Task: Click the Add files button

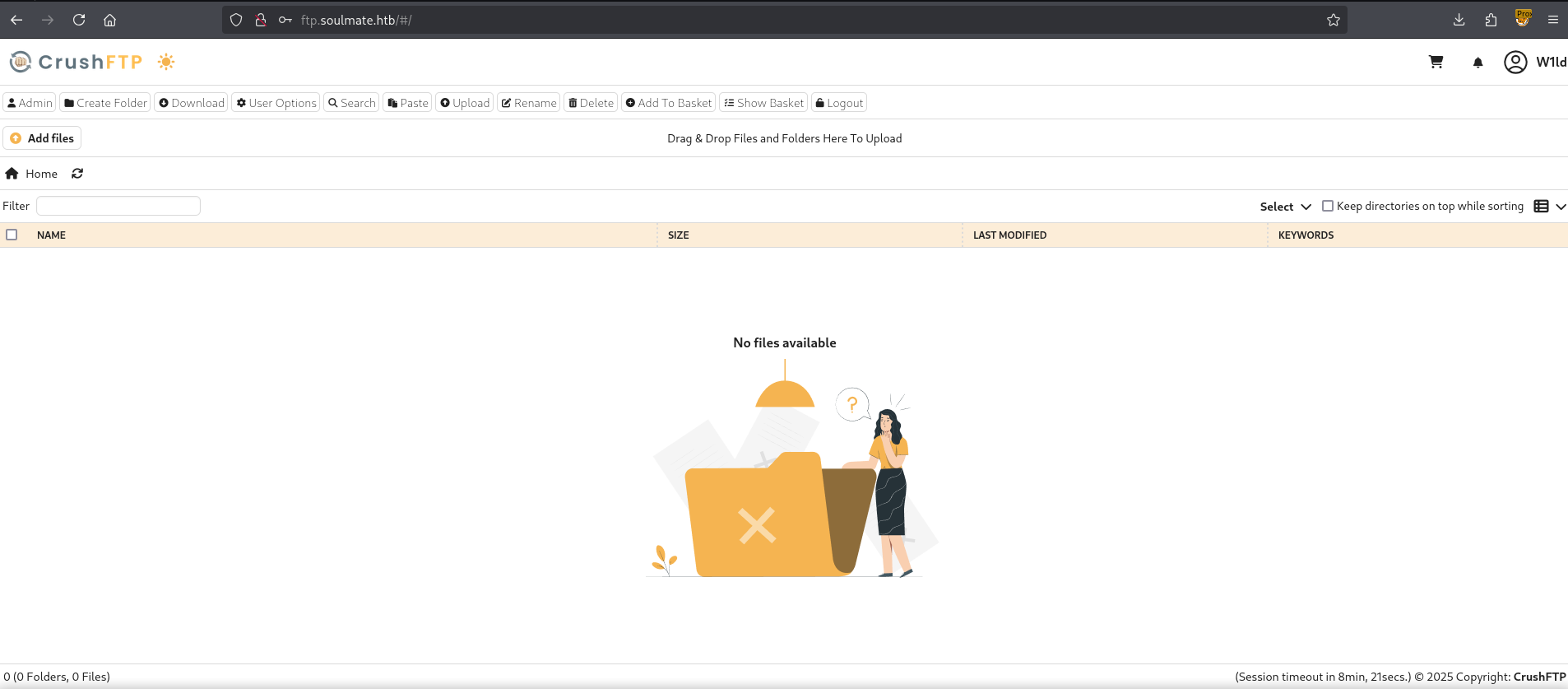Action: (42, 138)
